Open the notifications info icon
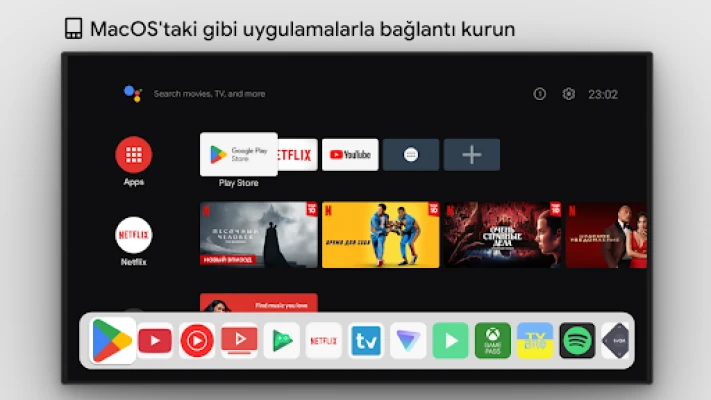This screenshot has width=711, height=400. pos(540,94)
